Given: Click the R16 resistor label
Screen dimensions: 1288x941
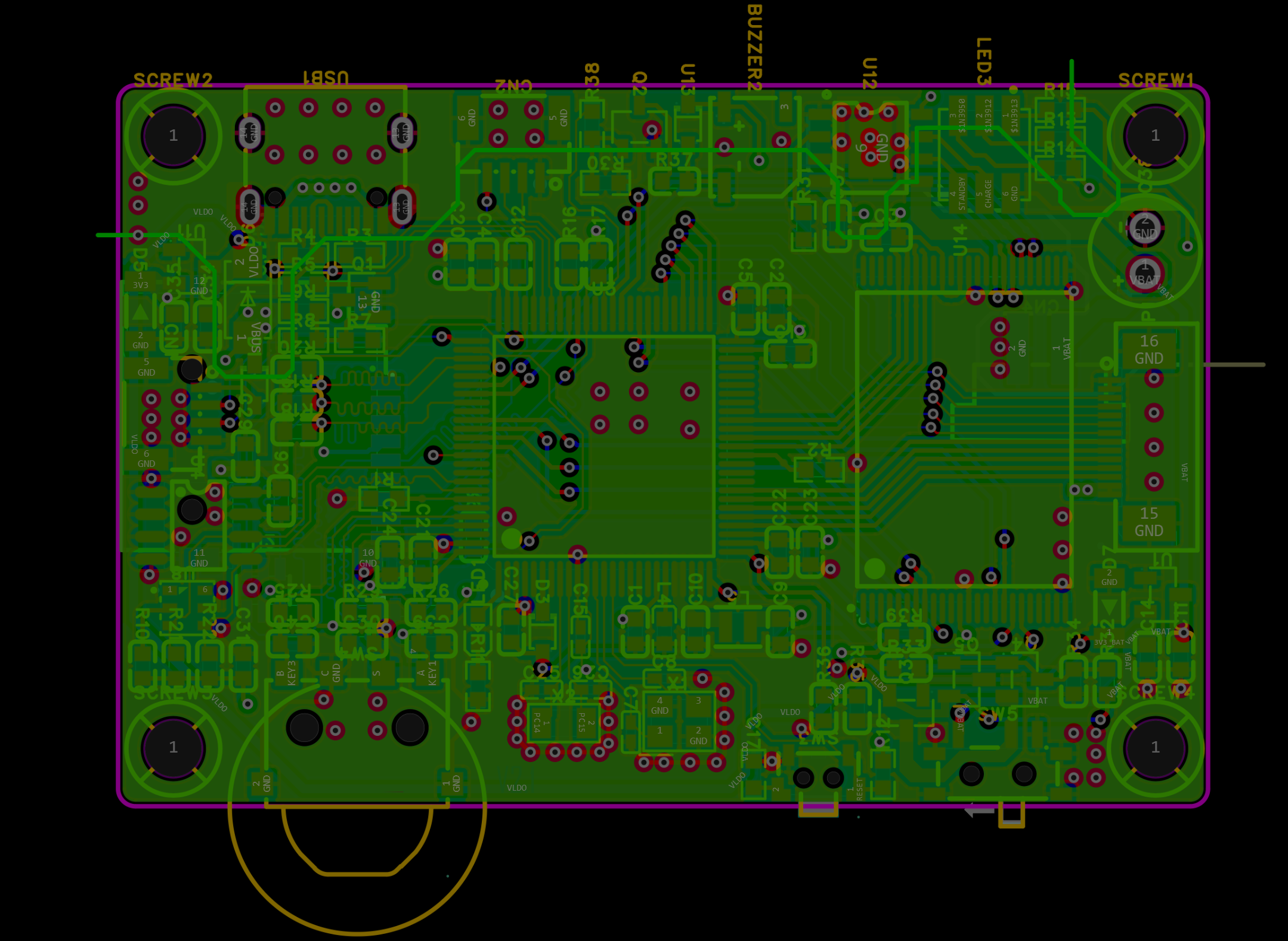Looking at the screenshot, I should click(x=569, y=222).
